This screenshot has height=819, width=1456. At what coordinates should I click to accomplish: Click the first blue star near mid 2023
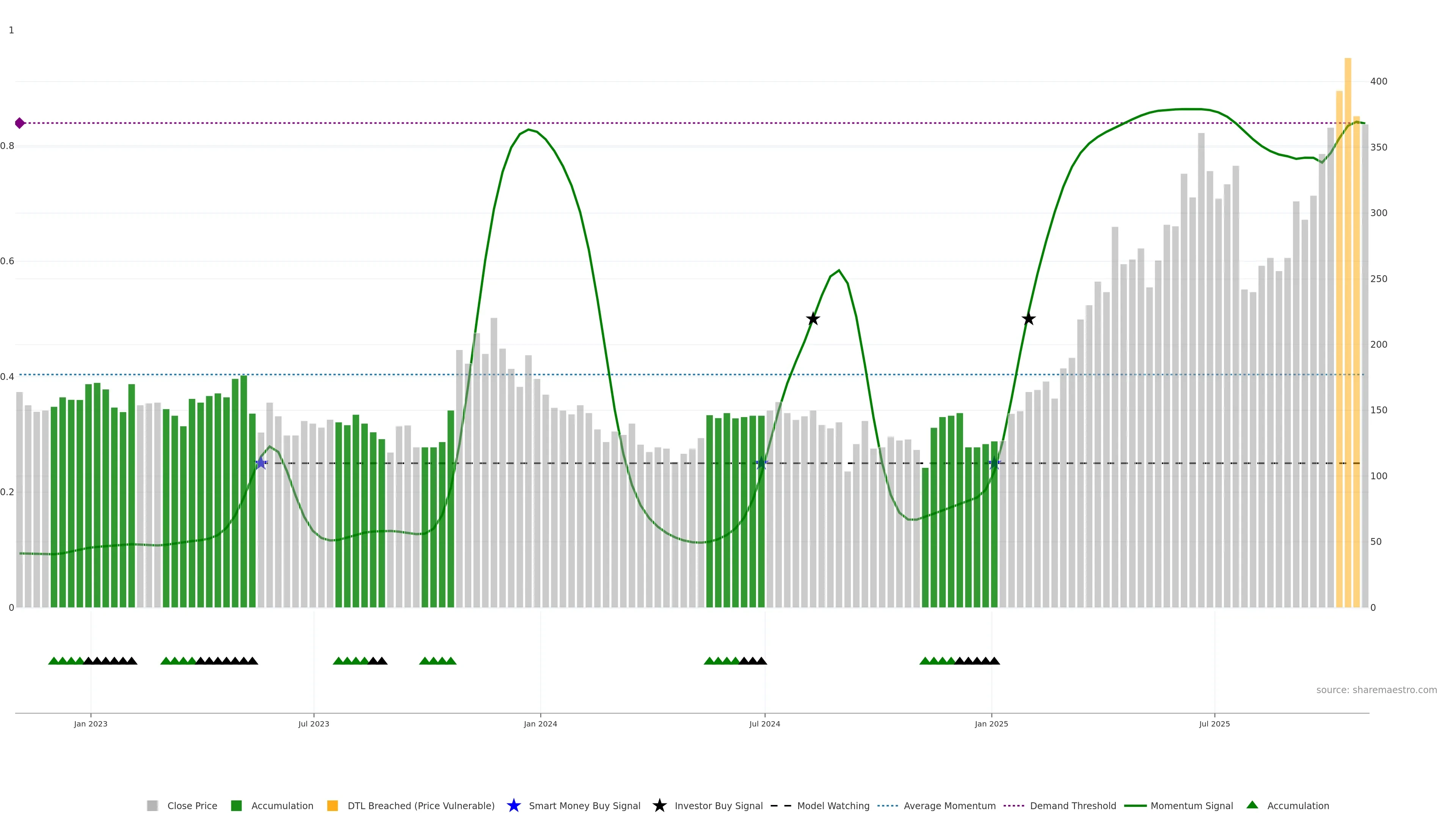(260, 463)
